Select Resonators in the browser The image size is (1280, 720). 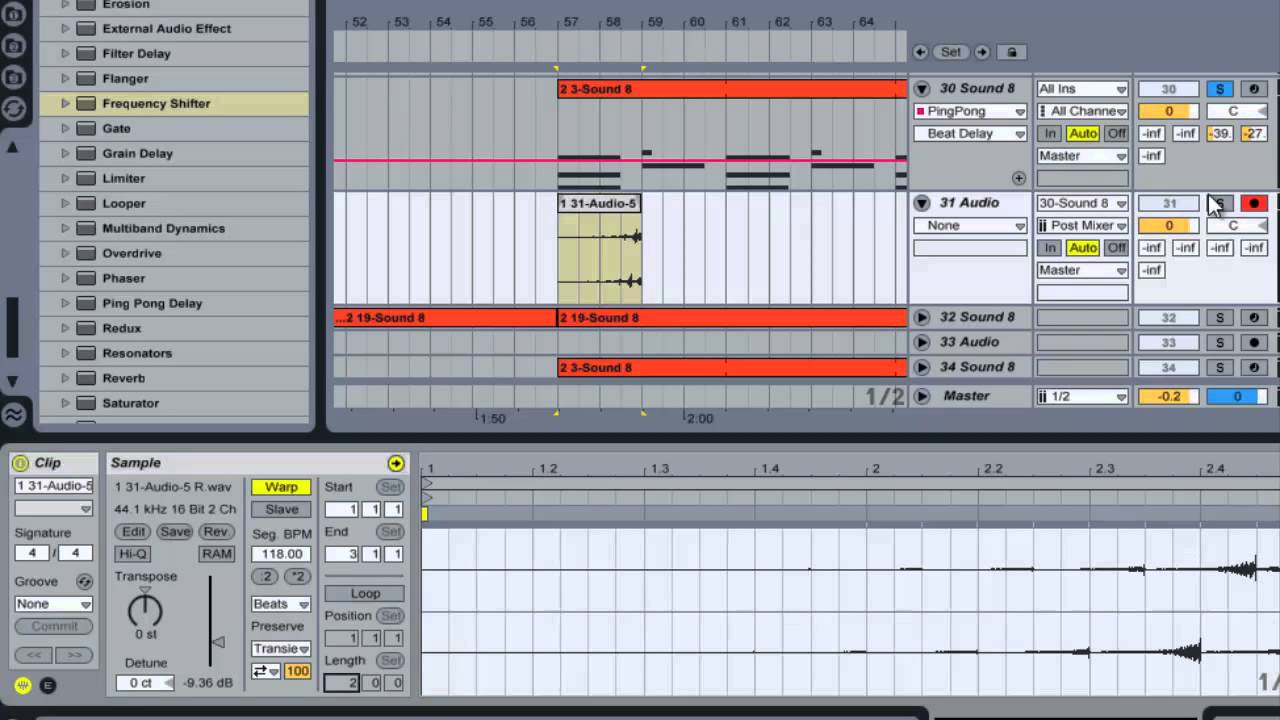point(137,353)
